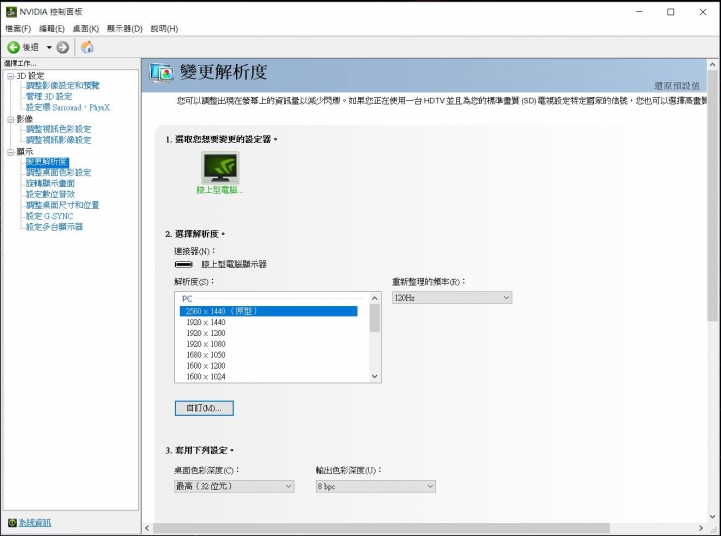Viewport: 721px width, 536px height.
Task: Open 調整視訊色彩設定 in the tree
Action: pos(58,129)
